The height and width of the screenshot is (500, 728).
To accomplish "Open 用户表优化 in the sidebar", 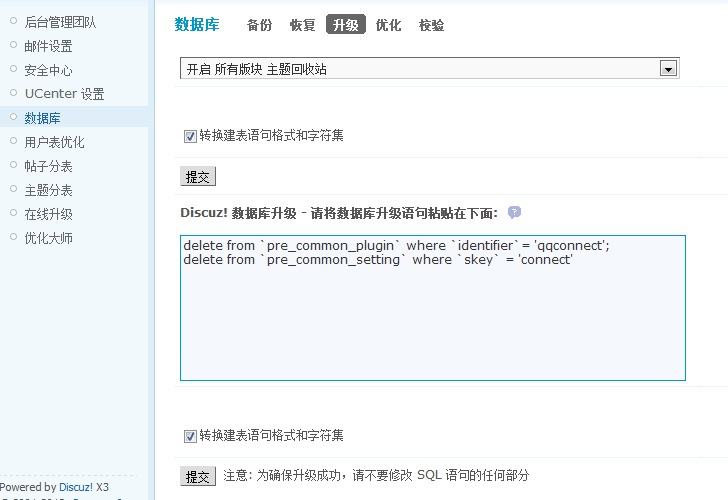I will (x=54, y=142).
